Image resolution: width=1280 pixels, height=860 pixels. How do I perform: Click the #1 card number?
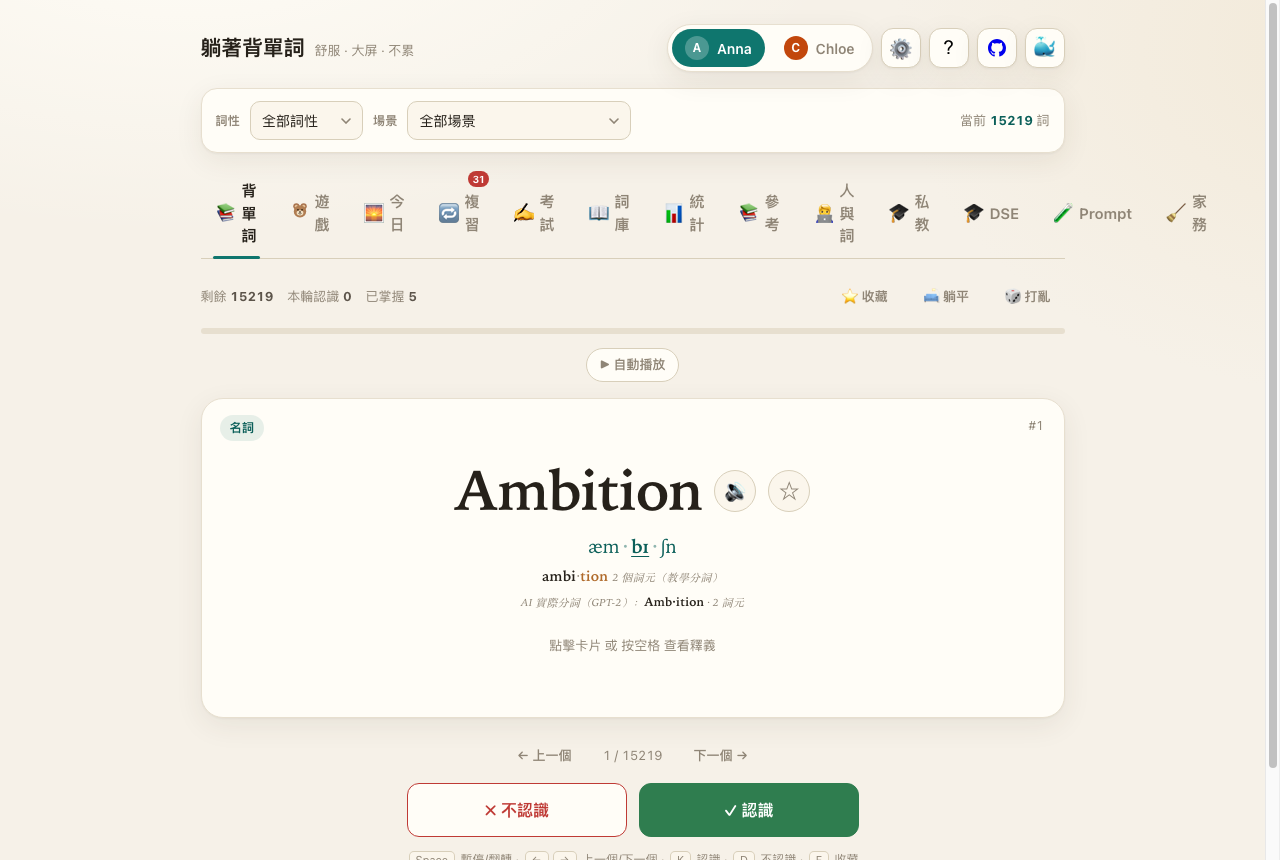[1036, 426]
